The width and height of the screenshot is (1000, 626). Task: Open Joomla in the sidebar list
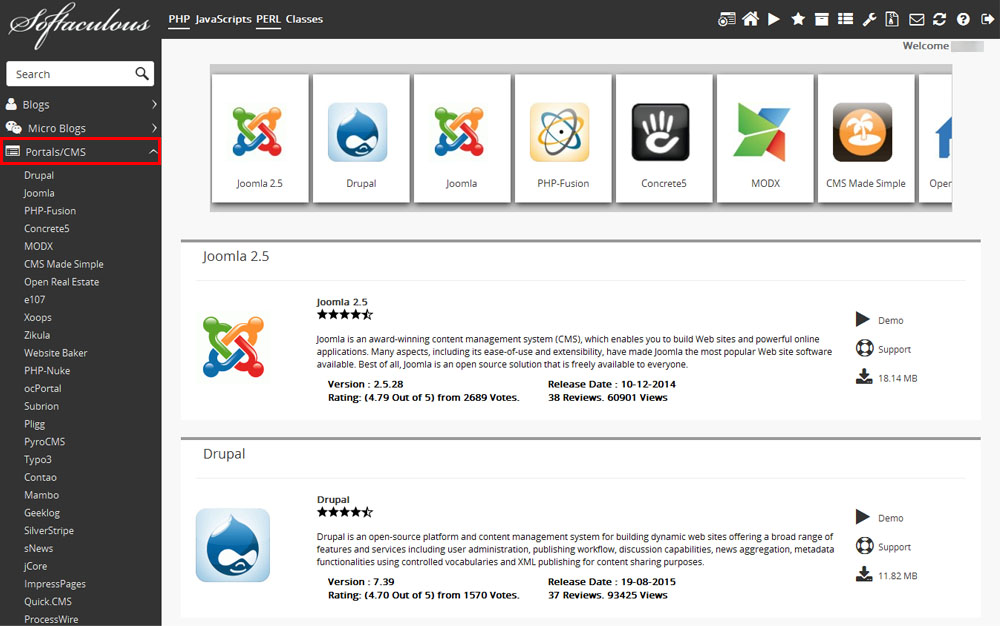pos(39,193)
